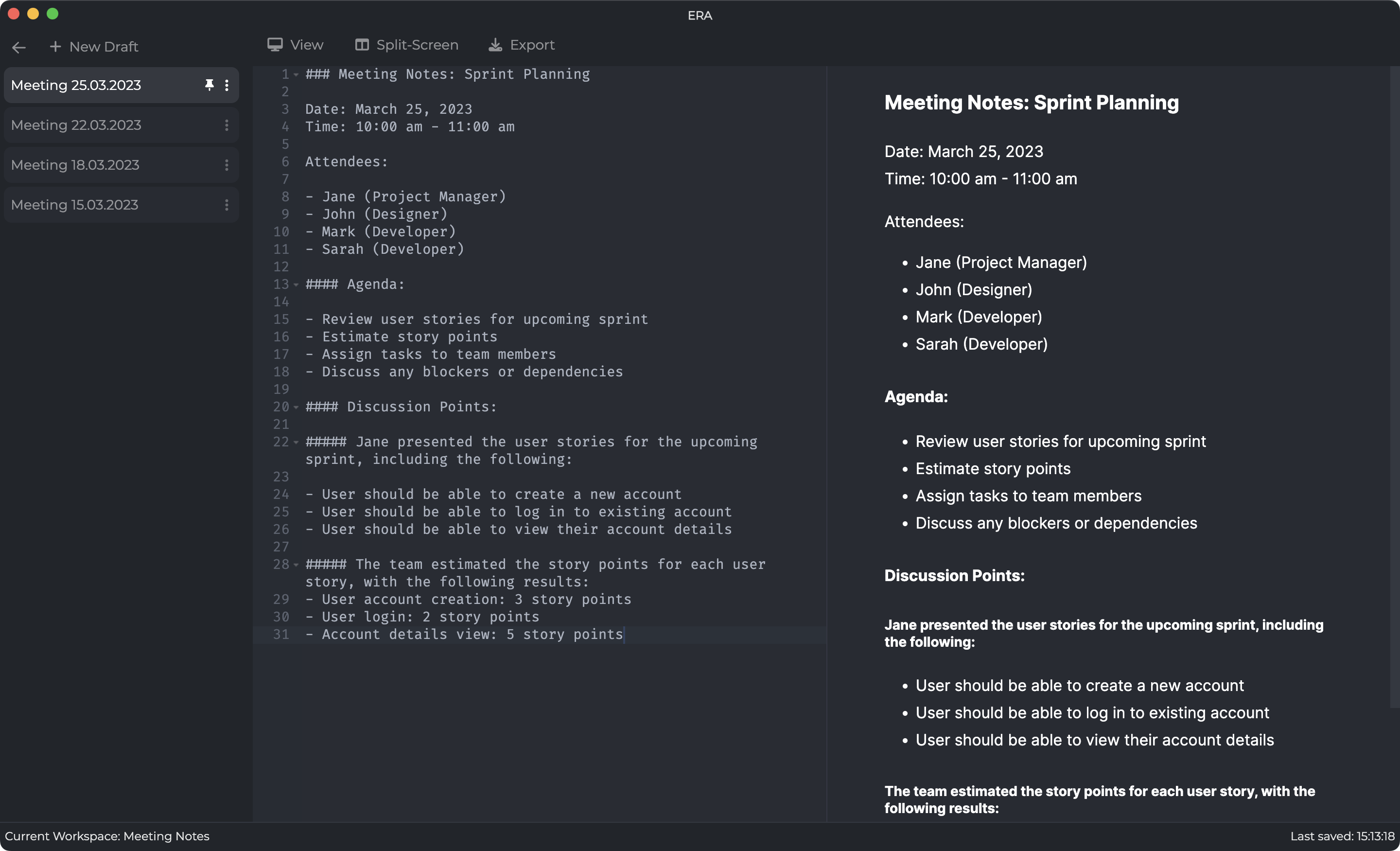Screen dimensions: 1400x851
Task: Click the back arrow icon
Action: [x=19, y=47]
